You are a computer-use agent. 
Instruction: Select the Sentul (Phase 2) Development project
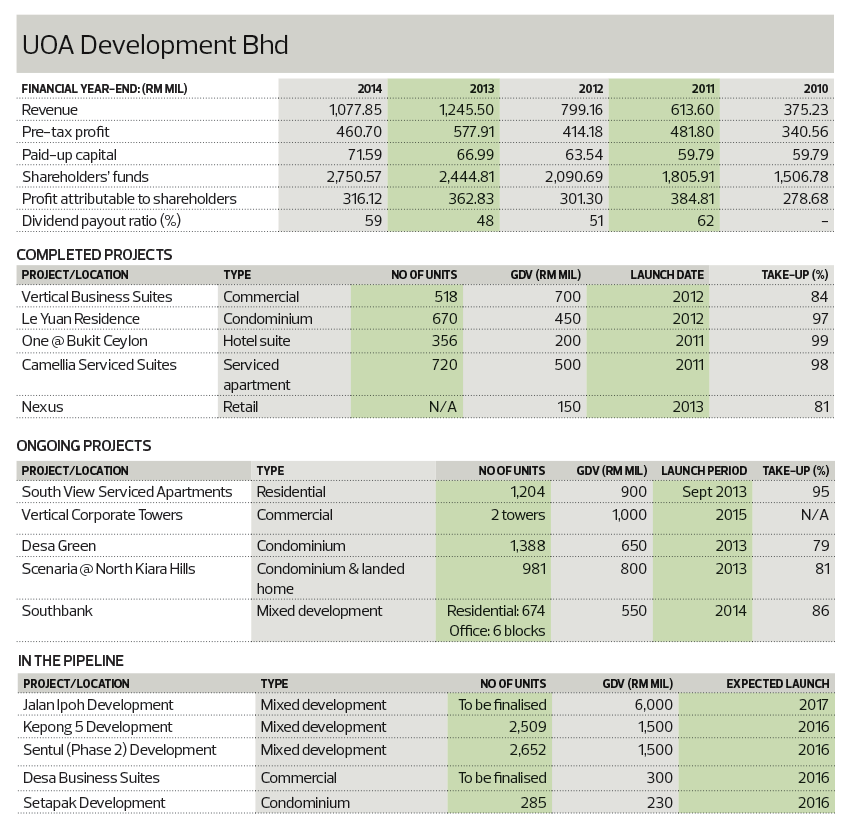(120, 750)
